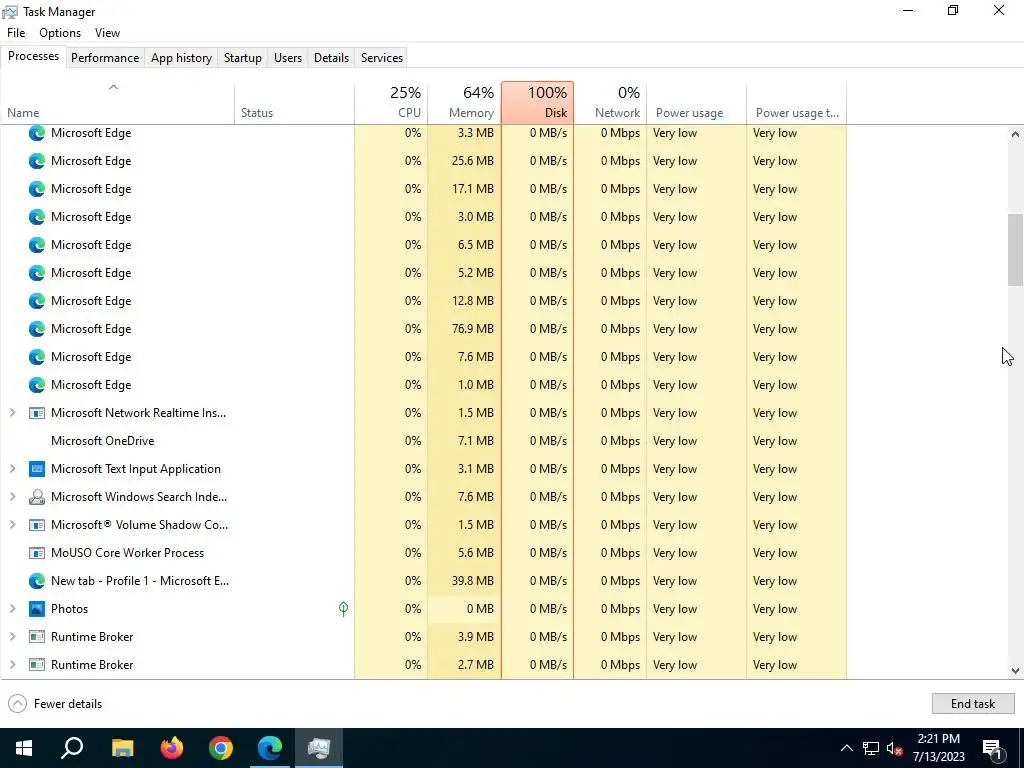
Task: Click the Microsoft Network Realtime Inspection process icon
Action: click(x=37, y=413)
